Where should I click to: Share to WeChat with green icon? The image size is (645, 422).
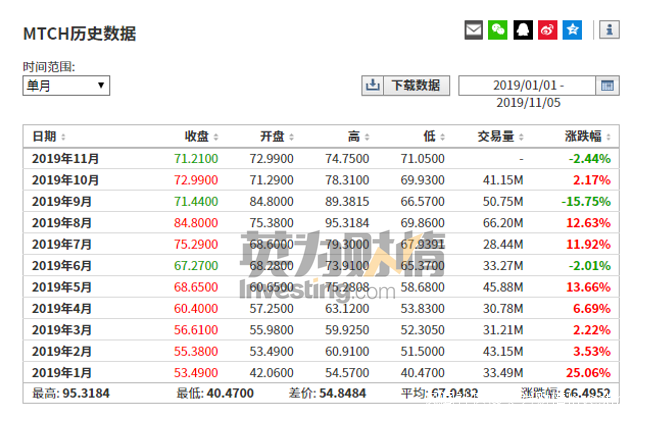click(498, 30)
